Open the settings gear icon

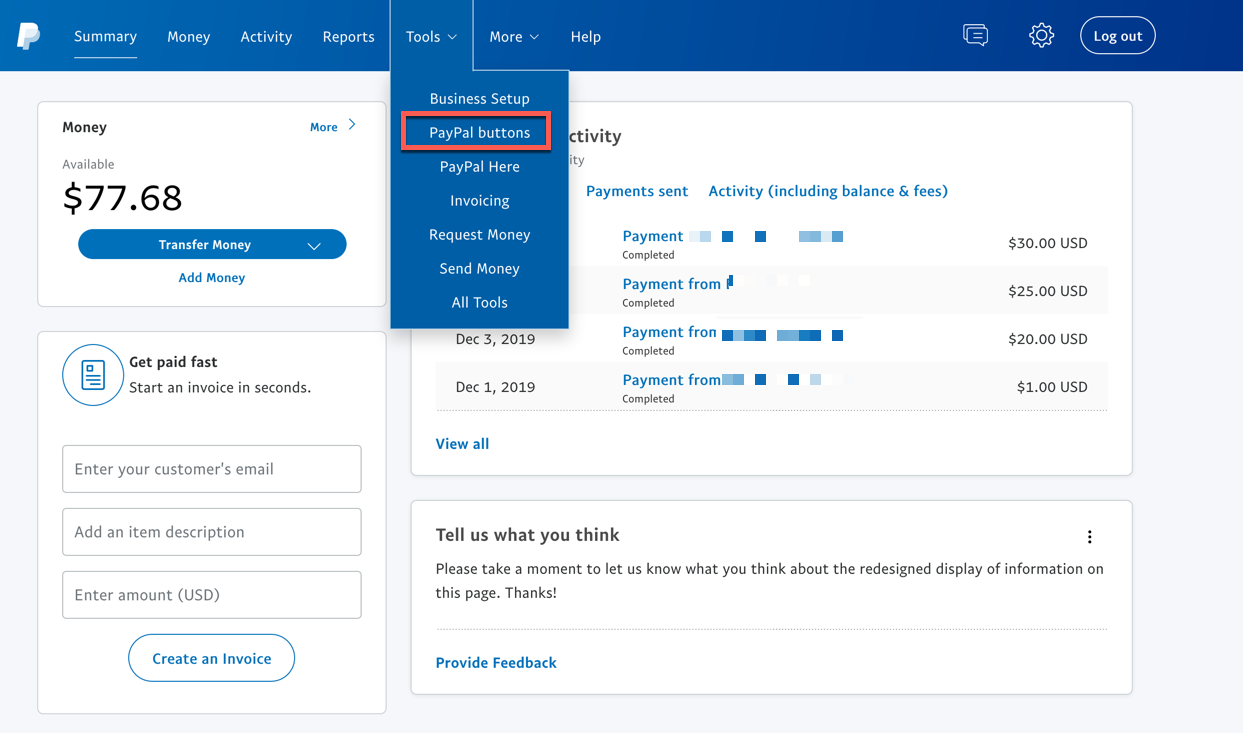pos(1041,35)
